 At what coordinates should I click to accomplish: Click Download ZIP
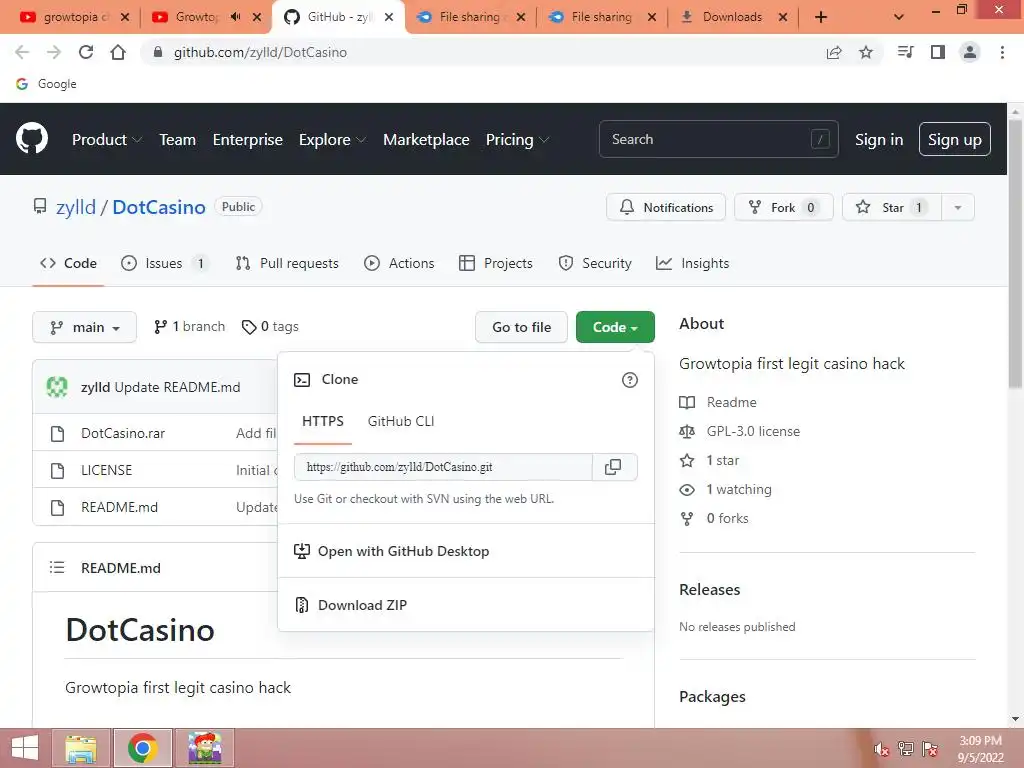point(362,605)
